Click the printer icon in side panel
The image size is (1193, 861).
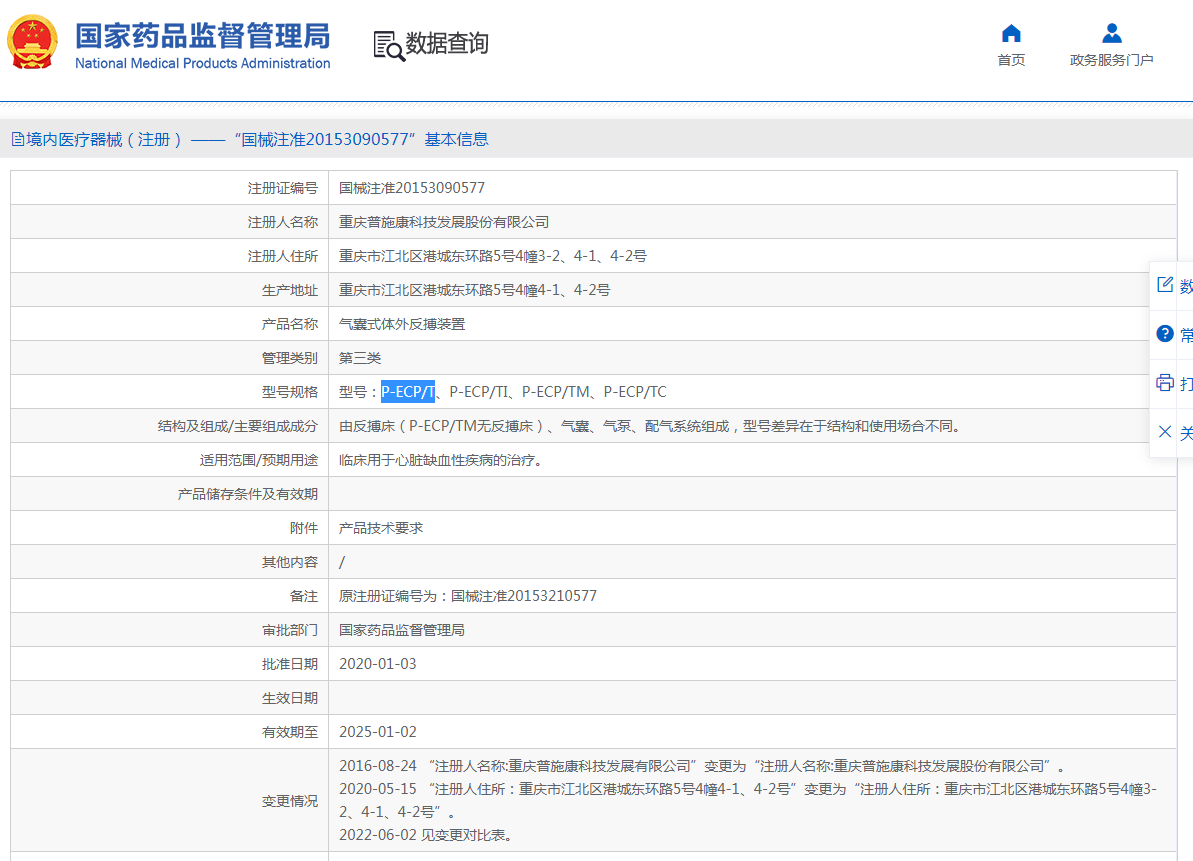click(x=1165, y=383)
